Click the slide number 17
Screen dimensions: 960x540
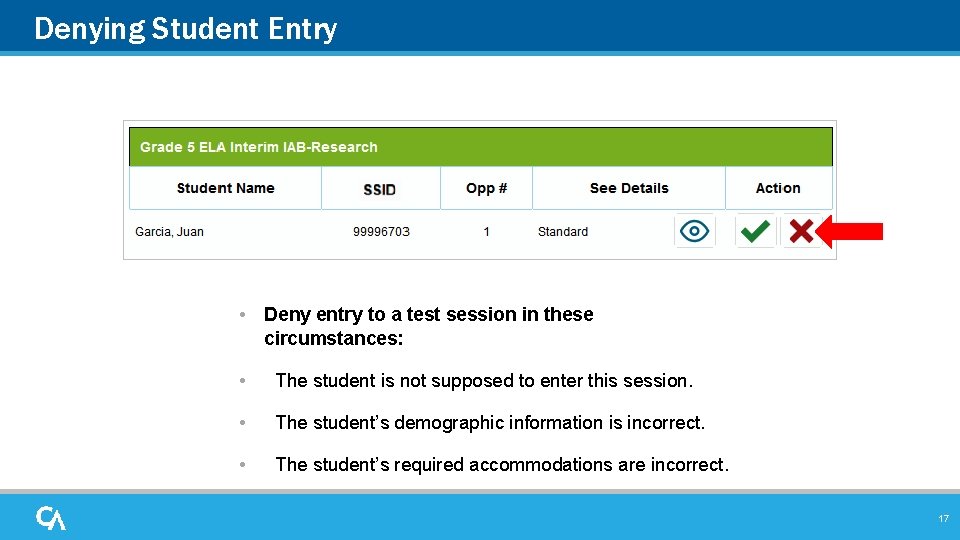coord(943,519)
